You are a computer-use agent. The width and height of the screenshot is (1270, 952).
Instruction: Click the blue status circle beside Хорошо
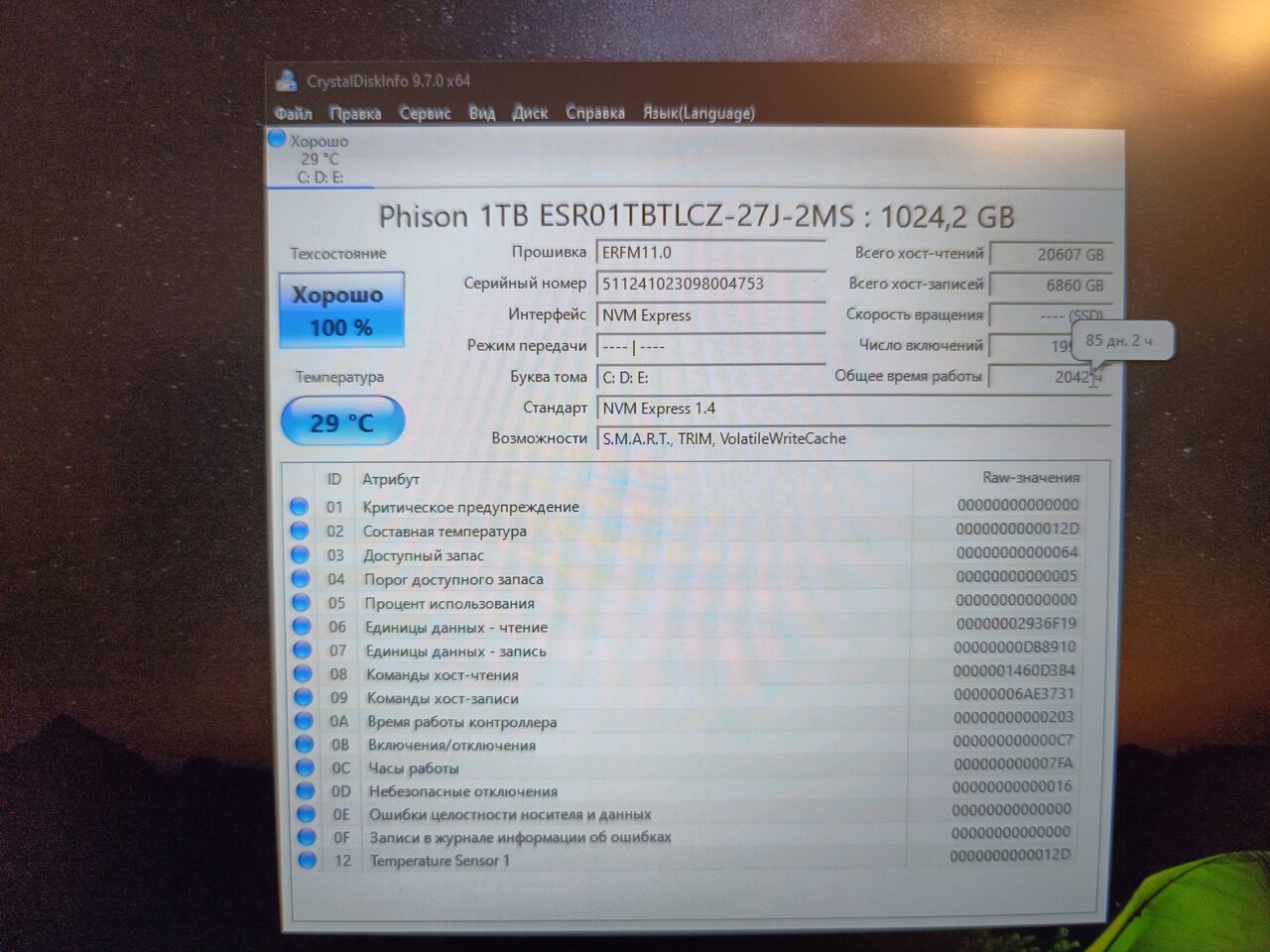[277, 140]
